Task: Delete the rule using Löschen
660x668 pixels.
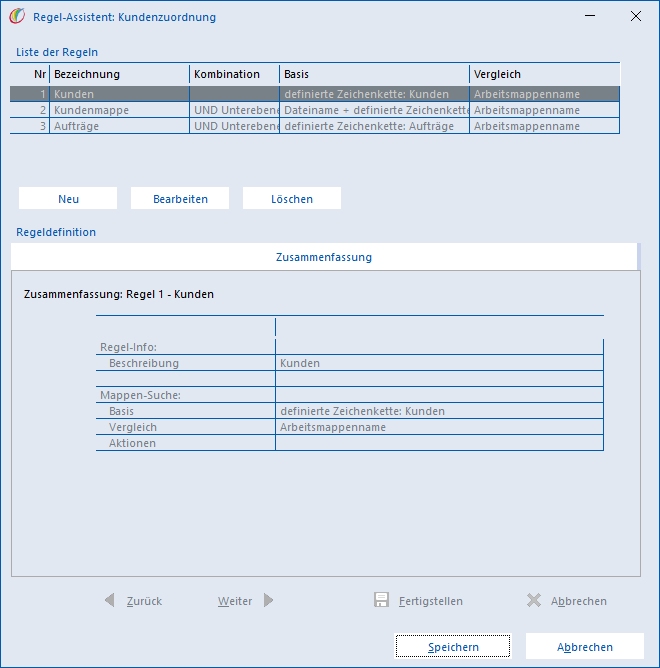Action: click(x=292, y=199)
